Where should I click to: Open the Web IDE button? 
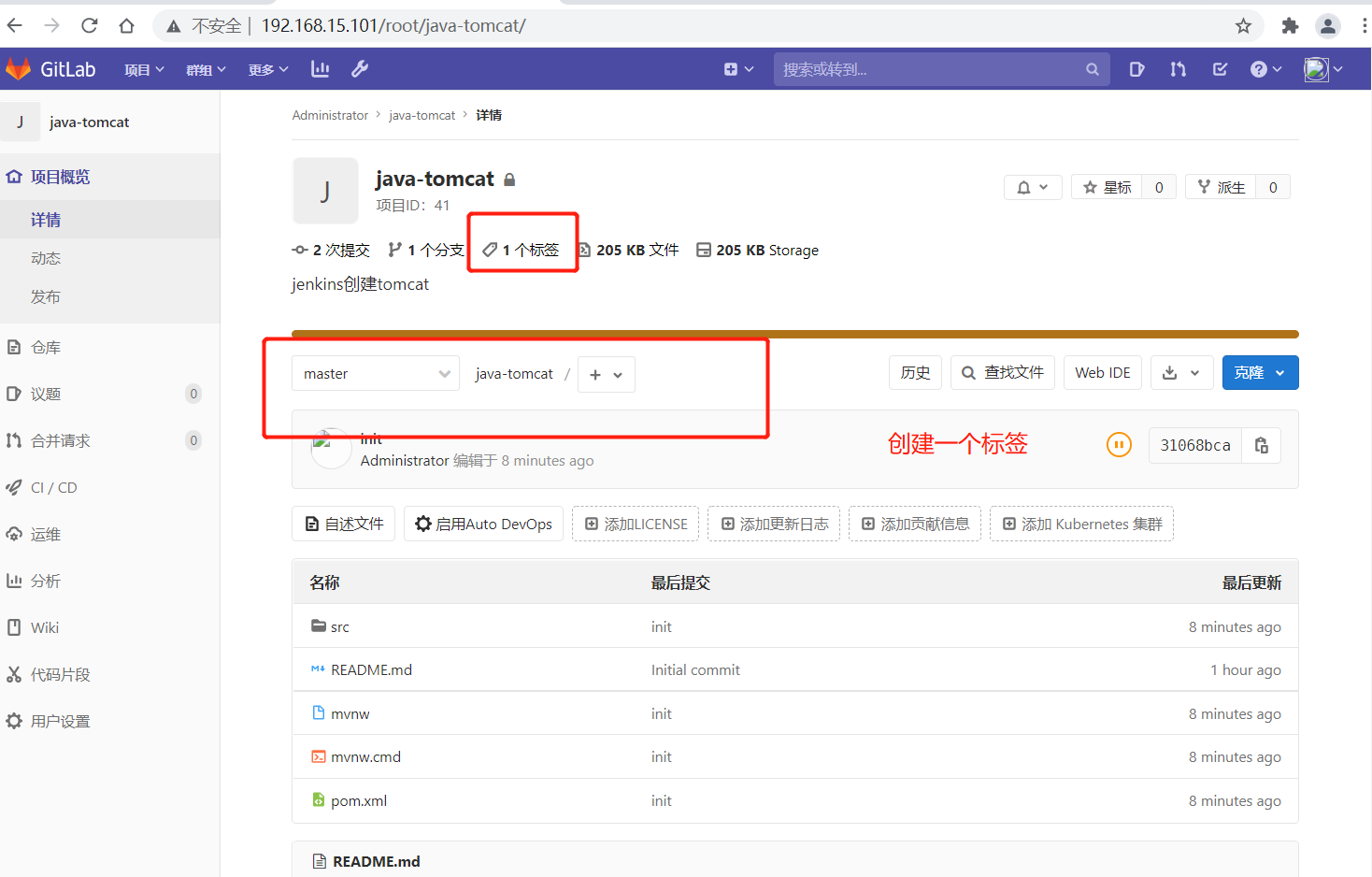point(1103,372)
